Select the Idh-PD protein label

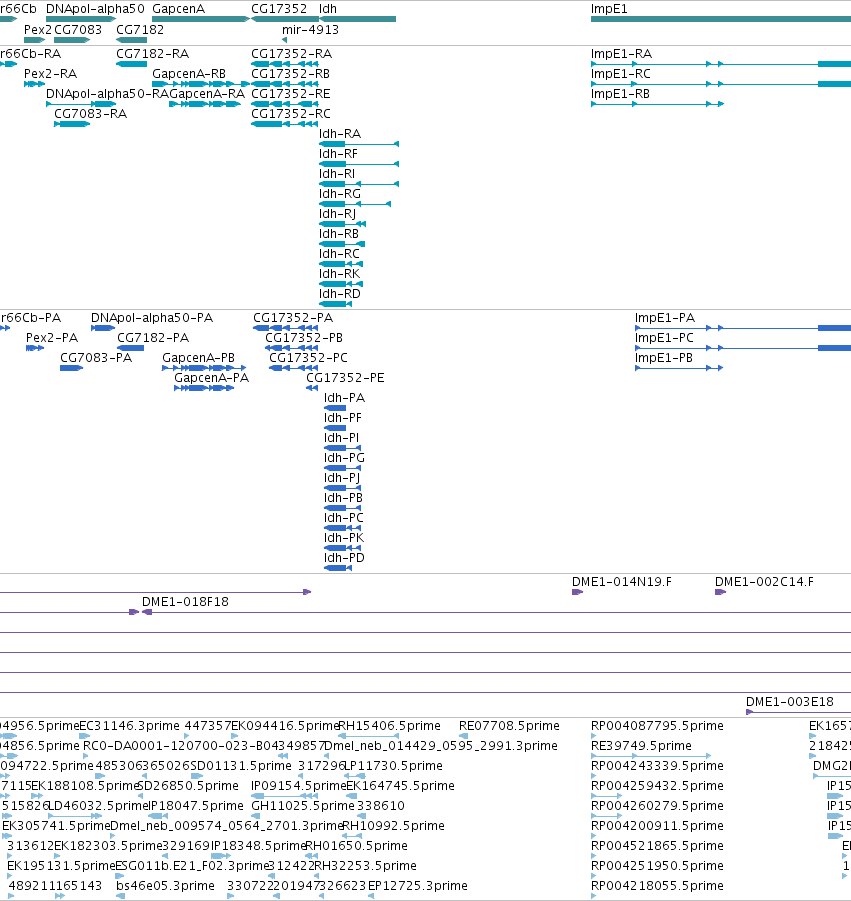coord(344,558)
